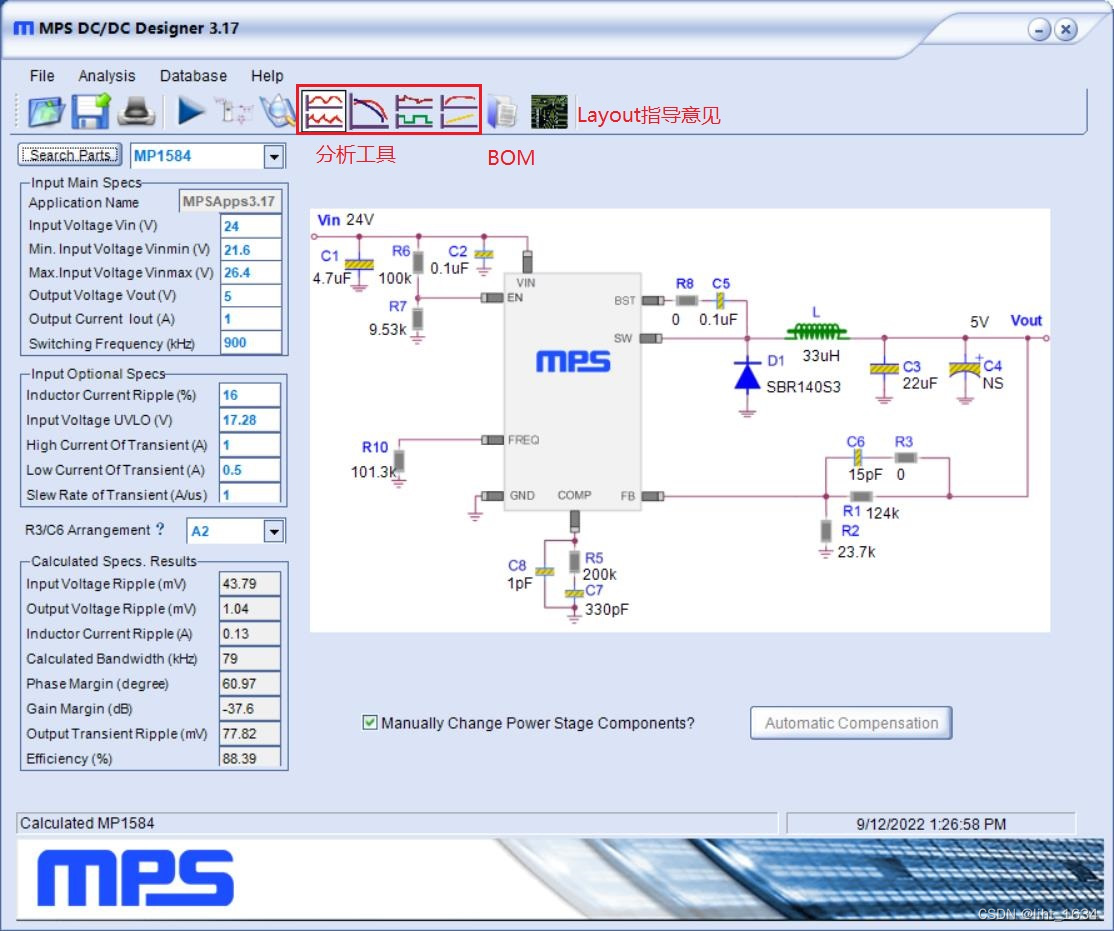Select resistor R6 100k symbol

(x=418, y=262)
